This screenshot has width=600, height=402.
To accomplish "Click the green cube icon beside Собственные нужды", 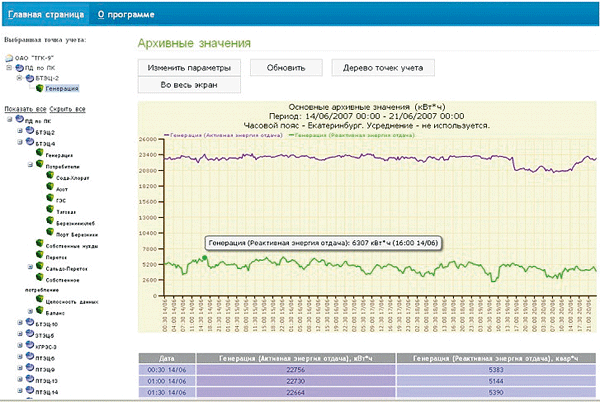I will click(39, 244).
